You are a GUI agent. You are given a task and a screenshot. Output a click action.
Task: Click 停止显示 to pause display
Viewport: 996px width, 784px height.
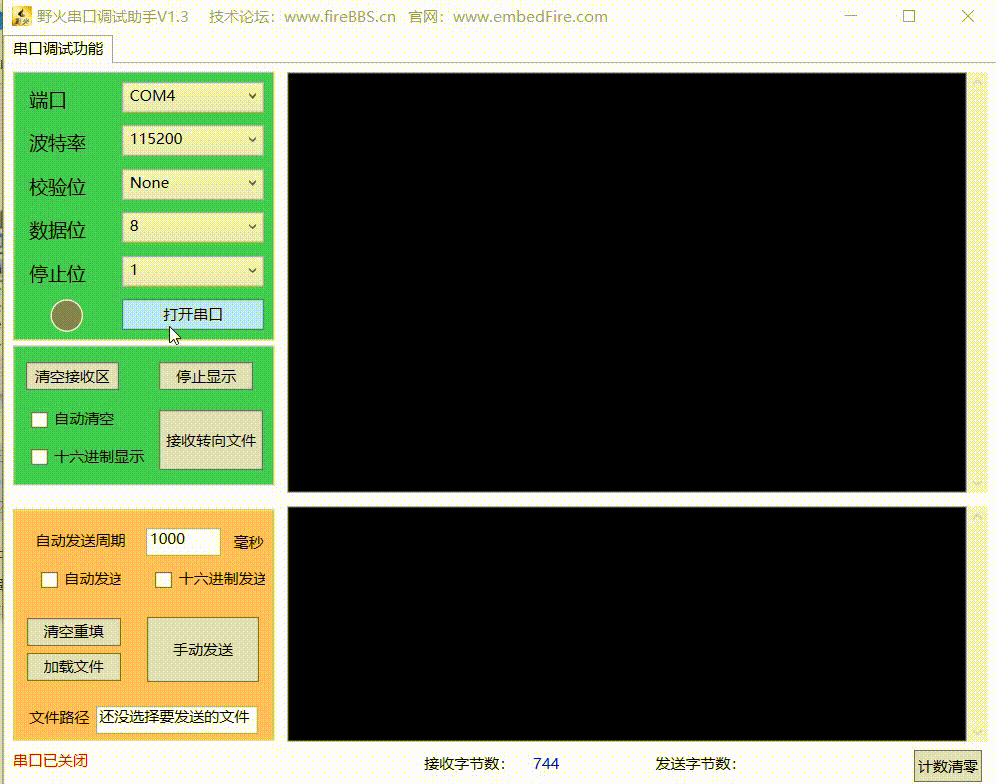coord(205,375)
